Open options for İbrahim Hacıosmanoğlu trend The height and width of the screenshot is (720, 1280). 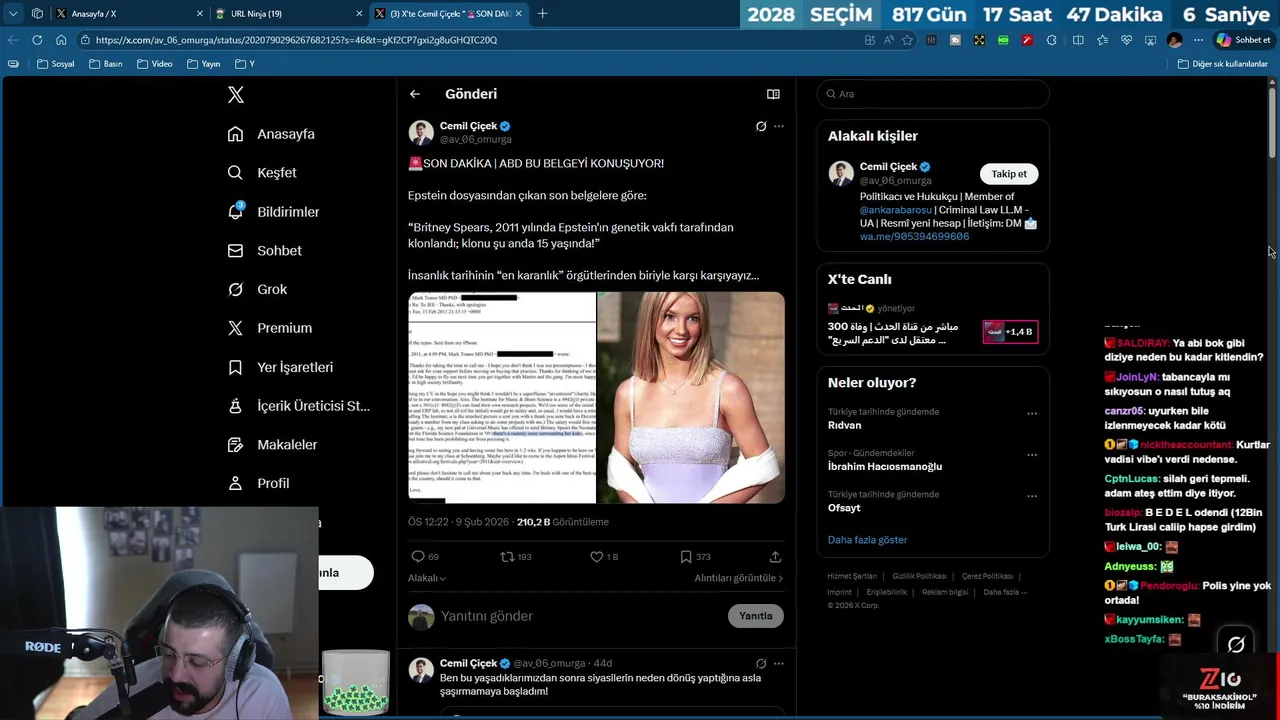[1032, 454]
